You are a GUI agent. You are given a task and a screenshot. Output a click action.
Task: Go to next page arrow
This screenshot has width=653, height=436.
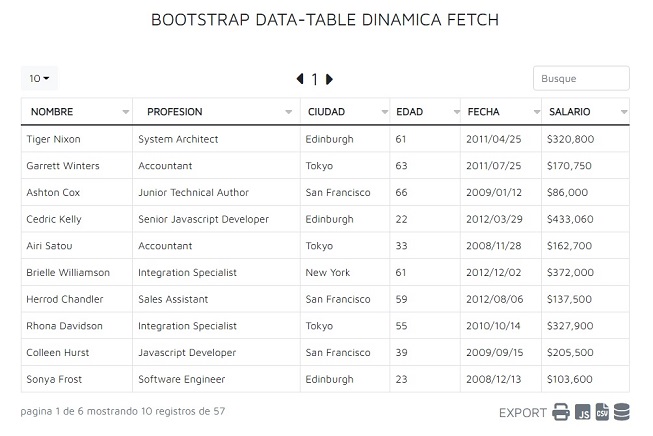tap(329, 79)
